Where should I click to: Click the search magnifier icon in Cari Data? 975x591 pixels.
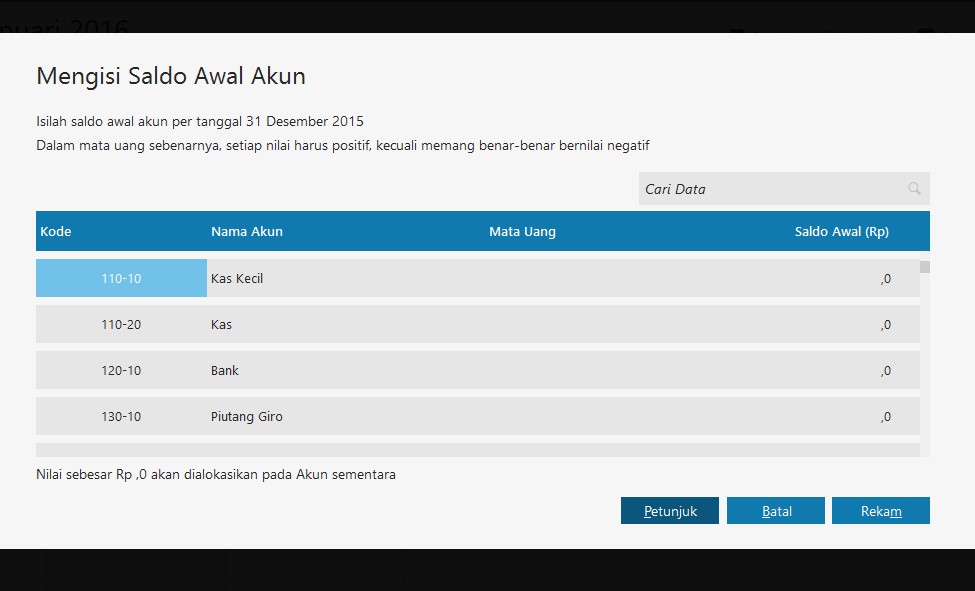click(x=913, y=188)
